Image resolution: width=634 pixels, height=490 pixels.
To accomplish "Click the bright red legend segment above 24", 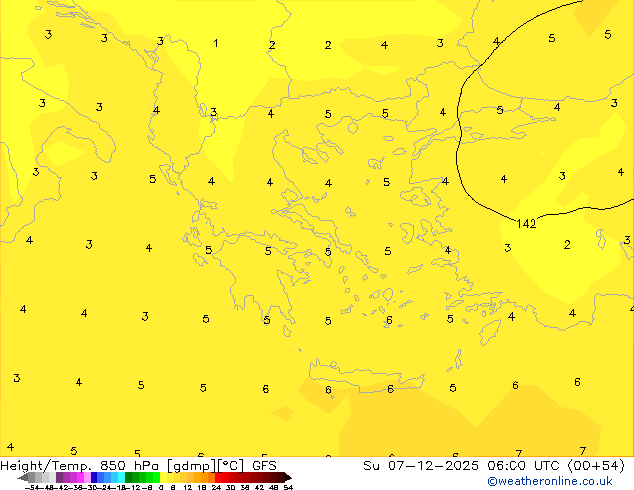I will pos(218,477).
